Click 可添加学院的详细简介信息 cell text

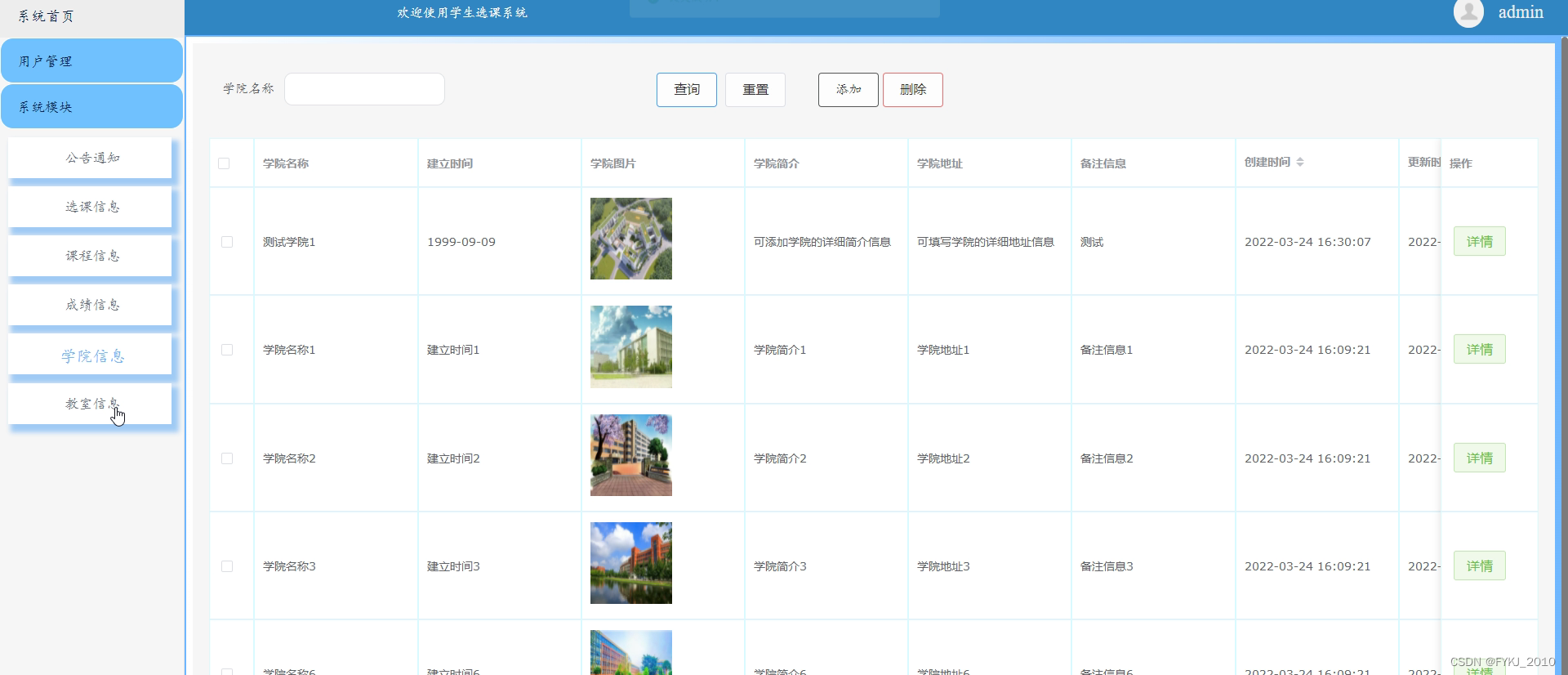pyautogui.click(x=822, y=242)
